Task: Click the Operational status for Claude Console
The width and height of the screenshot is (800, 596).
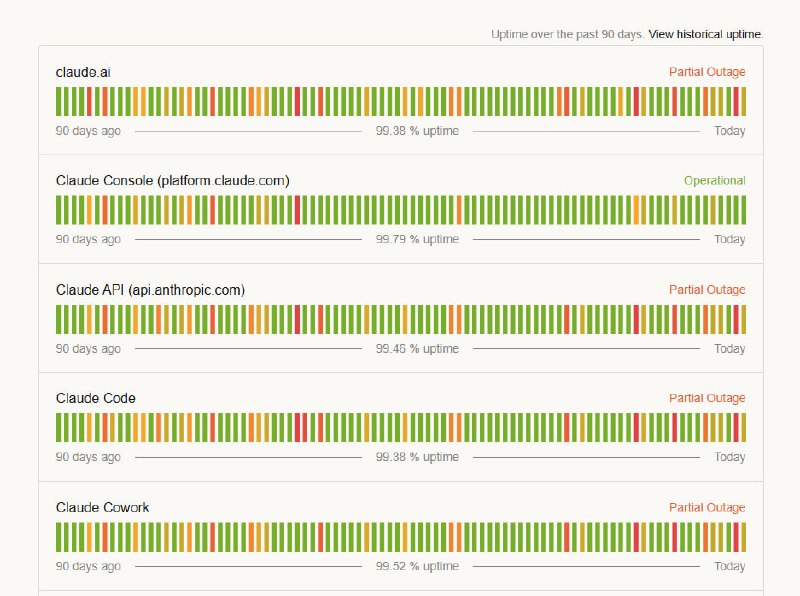Action: point(715,181)
